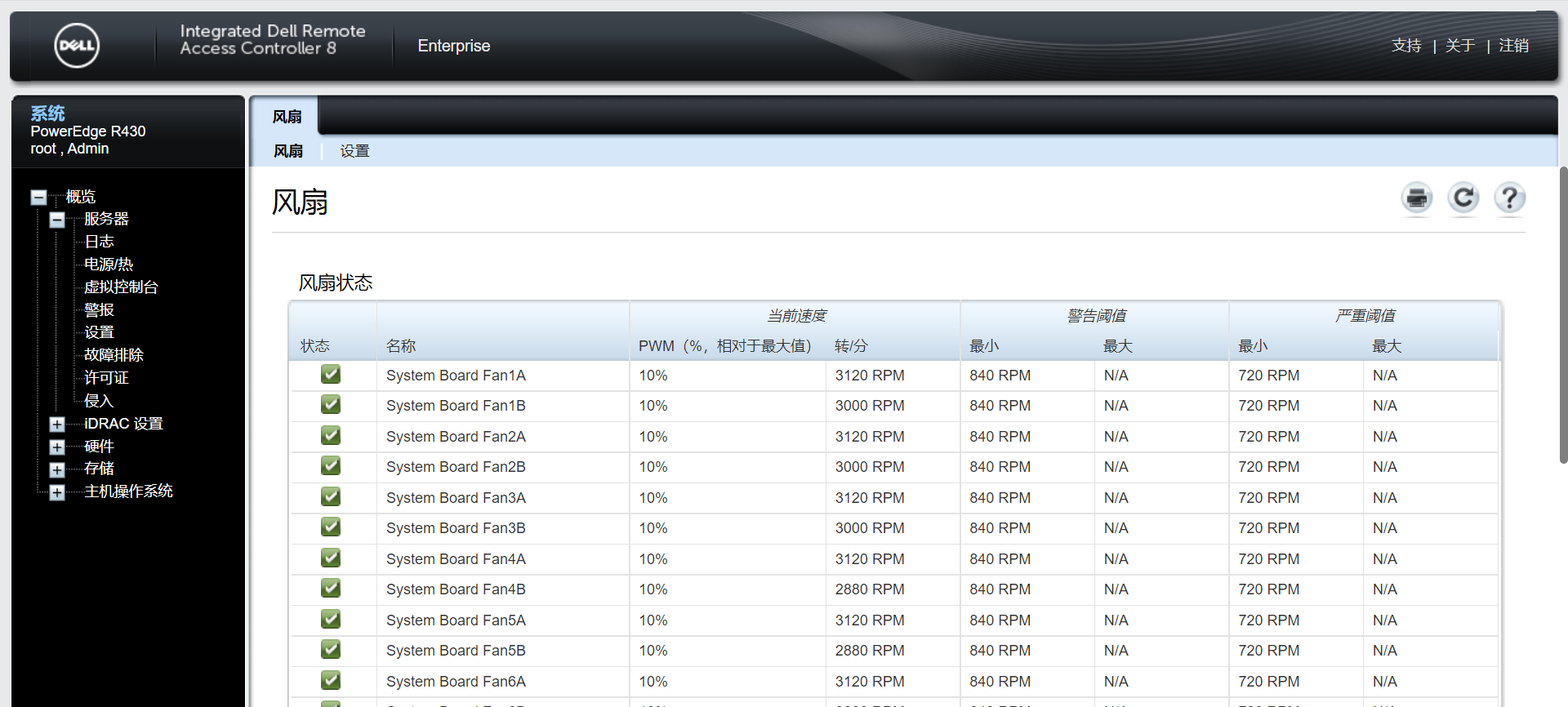Click 840 RPM warning minimum for Fan5A
1568x707 pixels.
(x=1000, y=620)
